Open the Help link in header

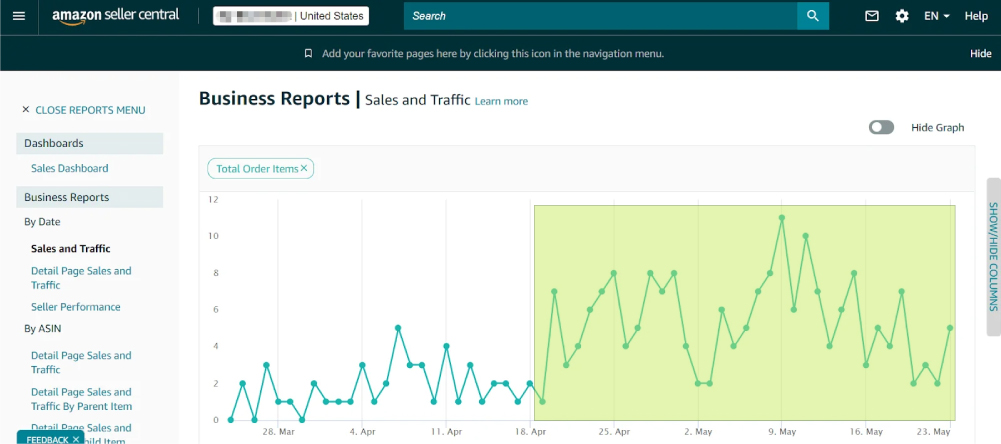[x=976, y=16]
